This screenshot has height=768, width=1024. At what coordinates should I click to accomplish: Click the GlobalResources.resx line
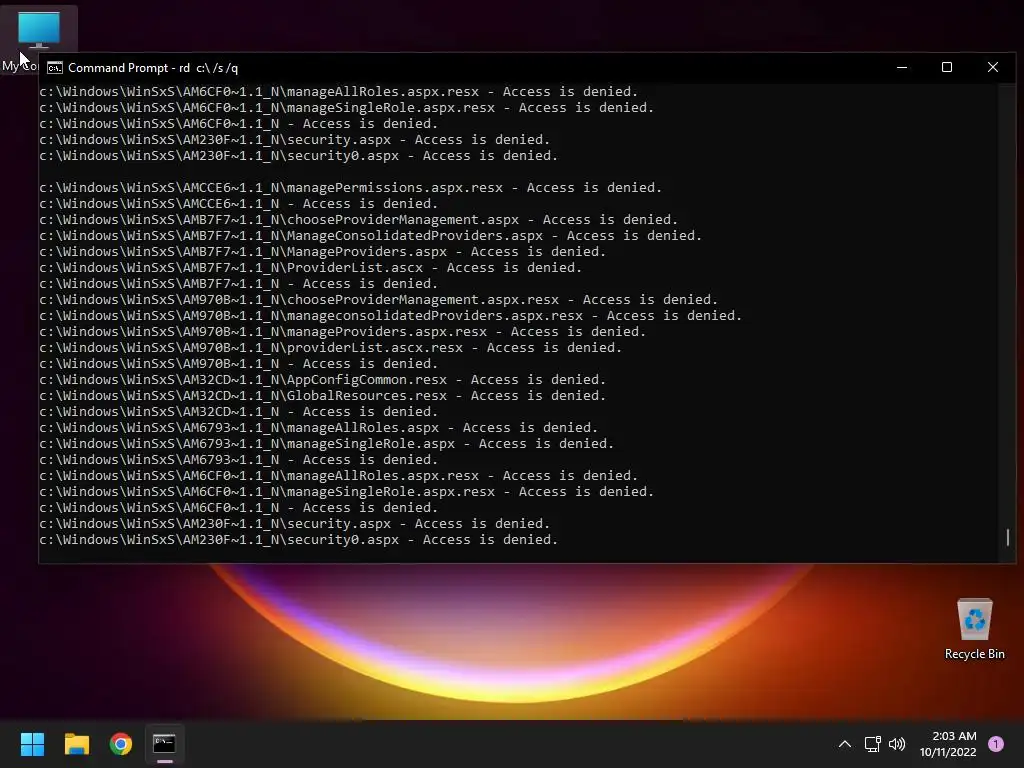(323, 396)
